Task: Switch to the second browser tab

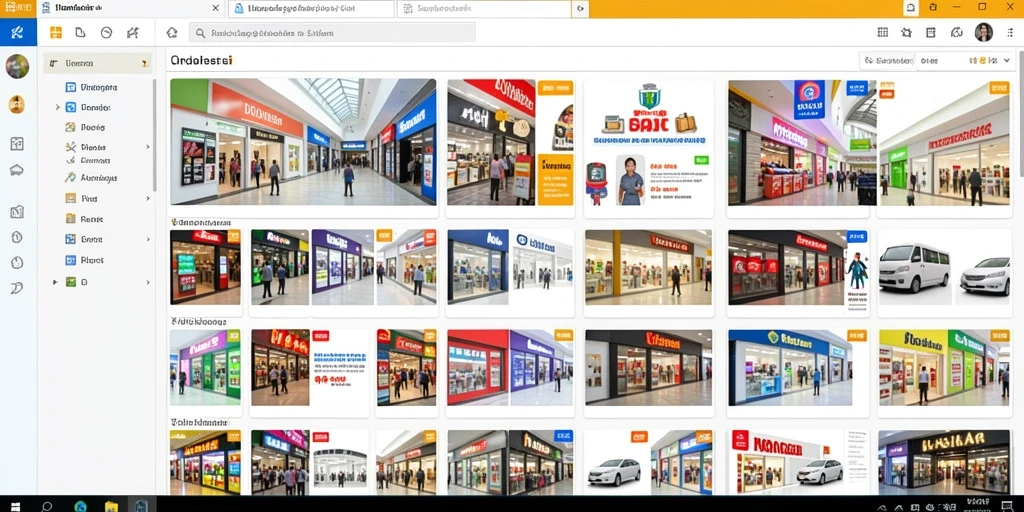Action: (311, 8)
